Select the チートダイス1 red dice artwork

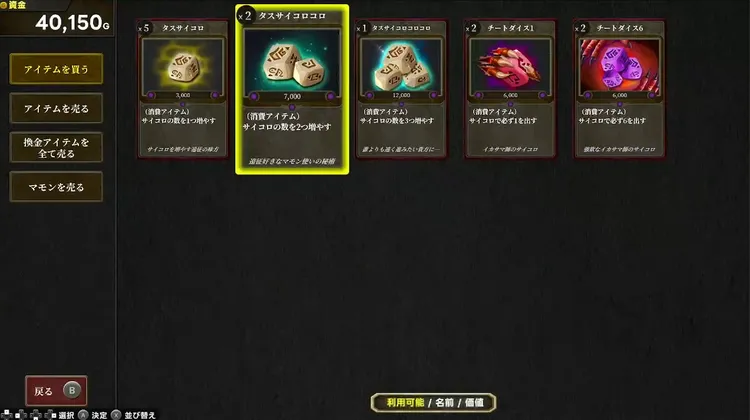point(510,65)
